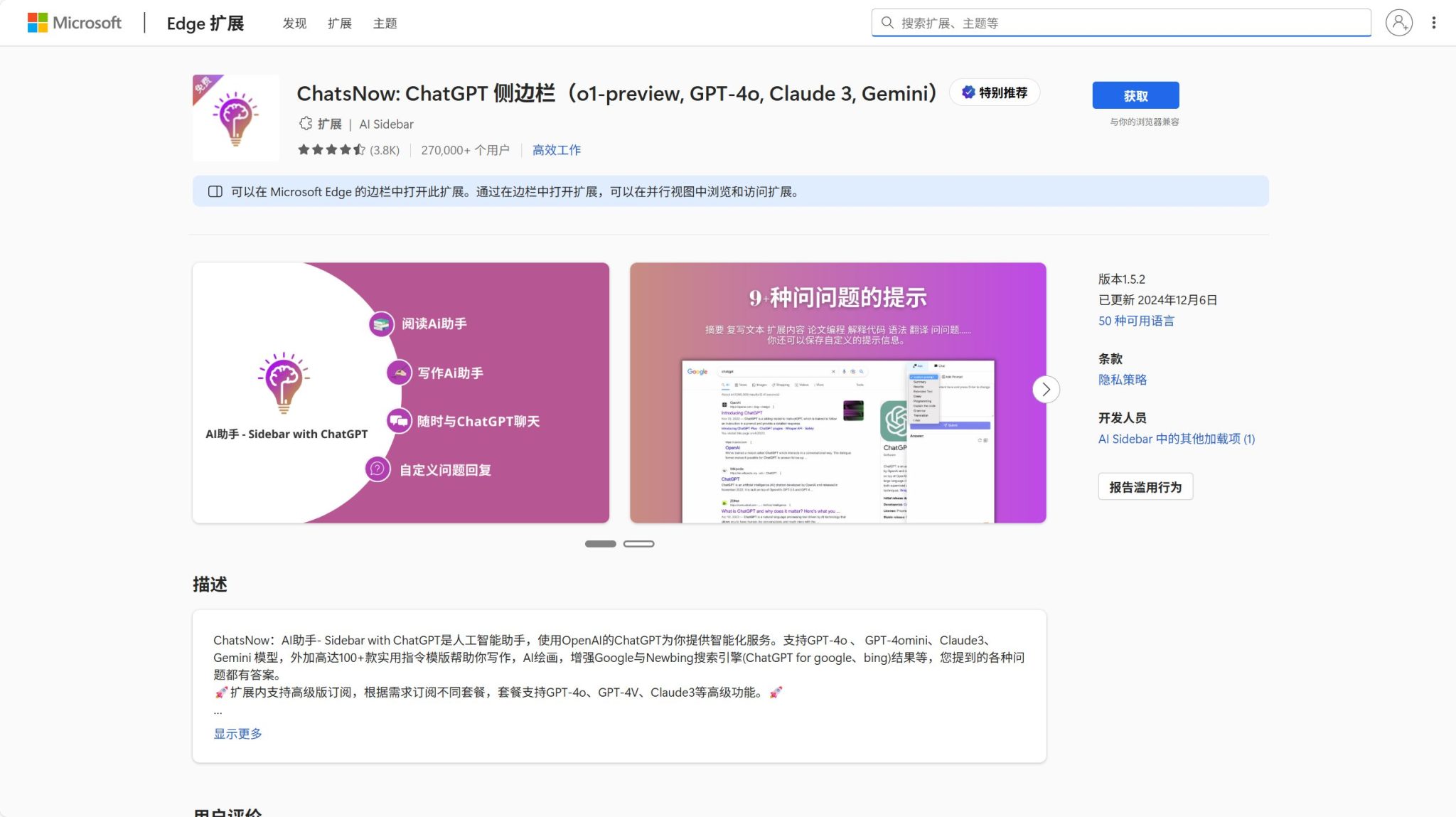Click the 扩展 puzzle-piece icon beside AI Sidebar

coord(305,123)
